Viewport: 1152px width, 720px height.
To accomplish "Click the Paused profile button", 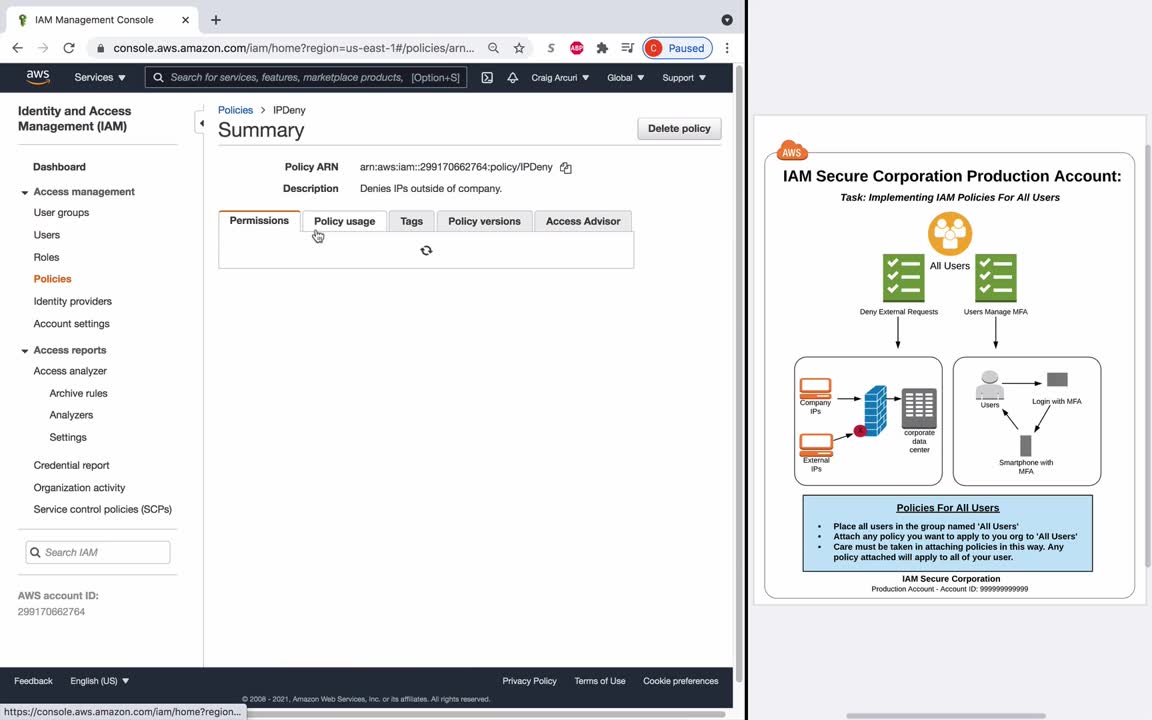I will pos(677,48).
